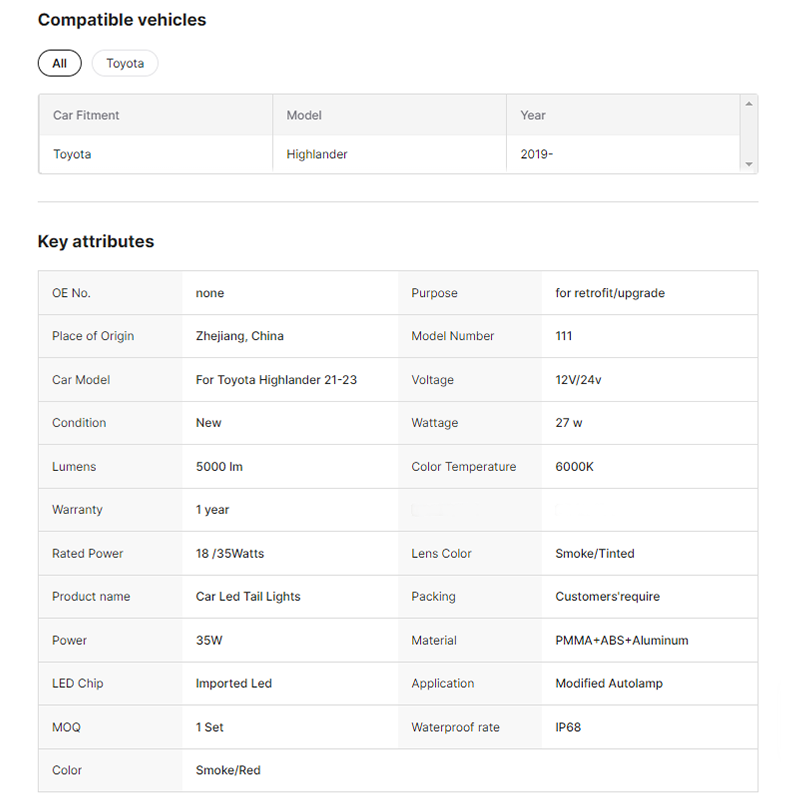This screenshot has width=800, height=800.
Task: Click the Car Led Tail Lights product name
Action: [248, 597]
